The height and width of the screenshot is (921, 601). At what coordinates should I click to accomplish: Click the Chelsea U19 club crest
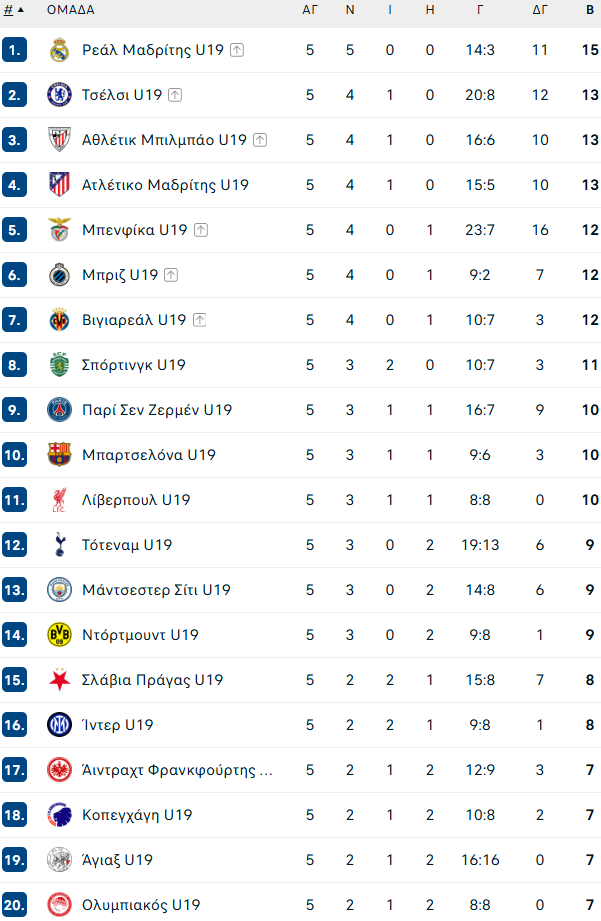(x=59, y=95)
